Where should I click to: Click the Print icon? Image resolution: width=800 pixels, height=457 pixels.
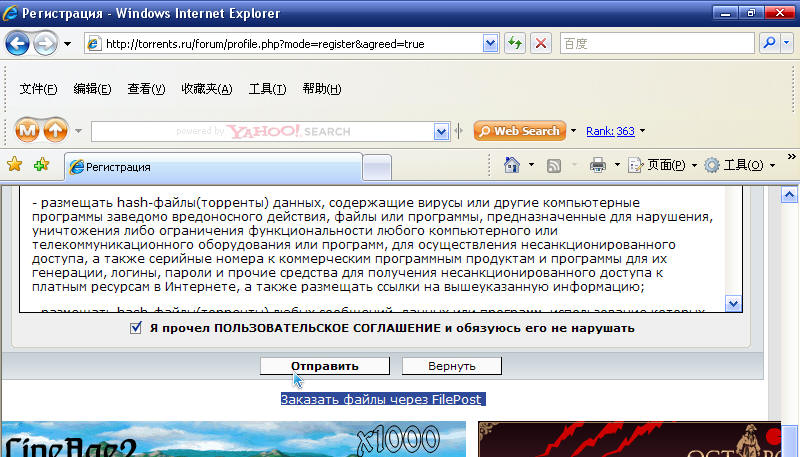tap(597, 165)
